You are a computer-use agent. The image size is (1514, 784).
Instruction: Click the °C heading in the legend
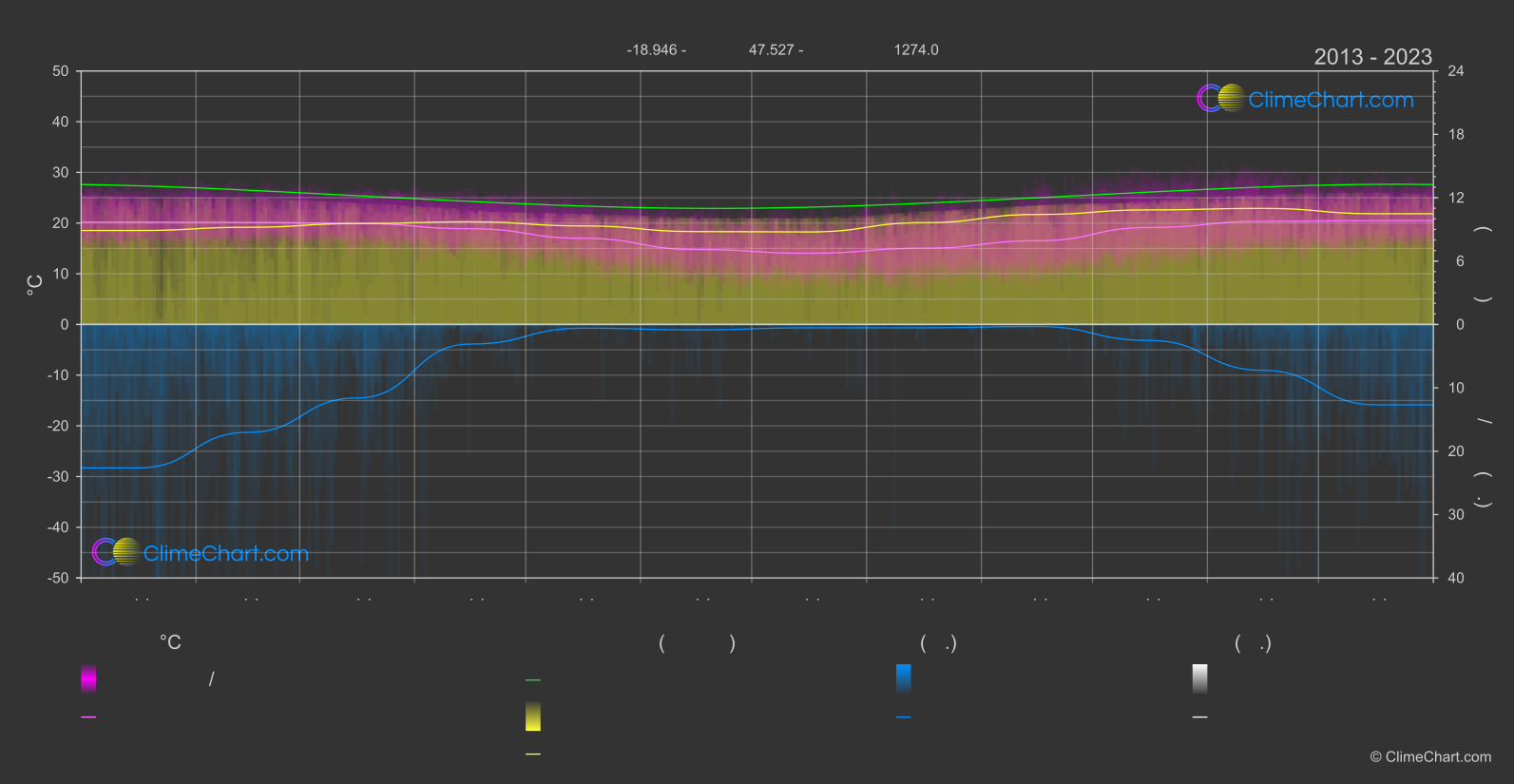click(x=170, y=643)
